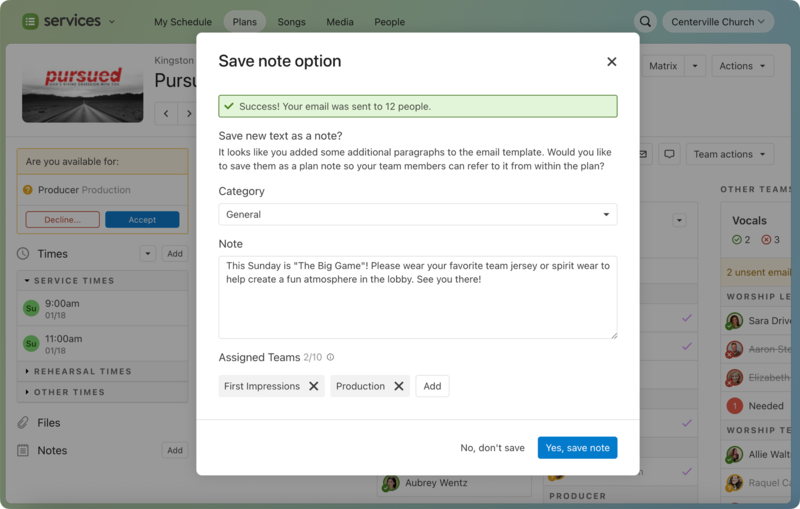Open the Centerville Church account dropdown
The height and width of the screenshot is (509, 800).
pos(718,21)
